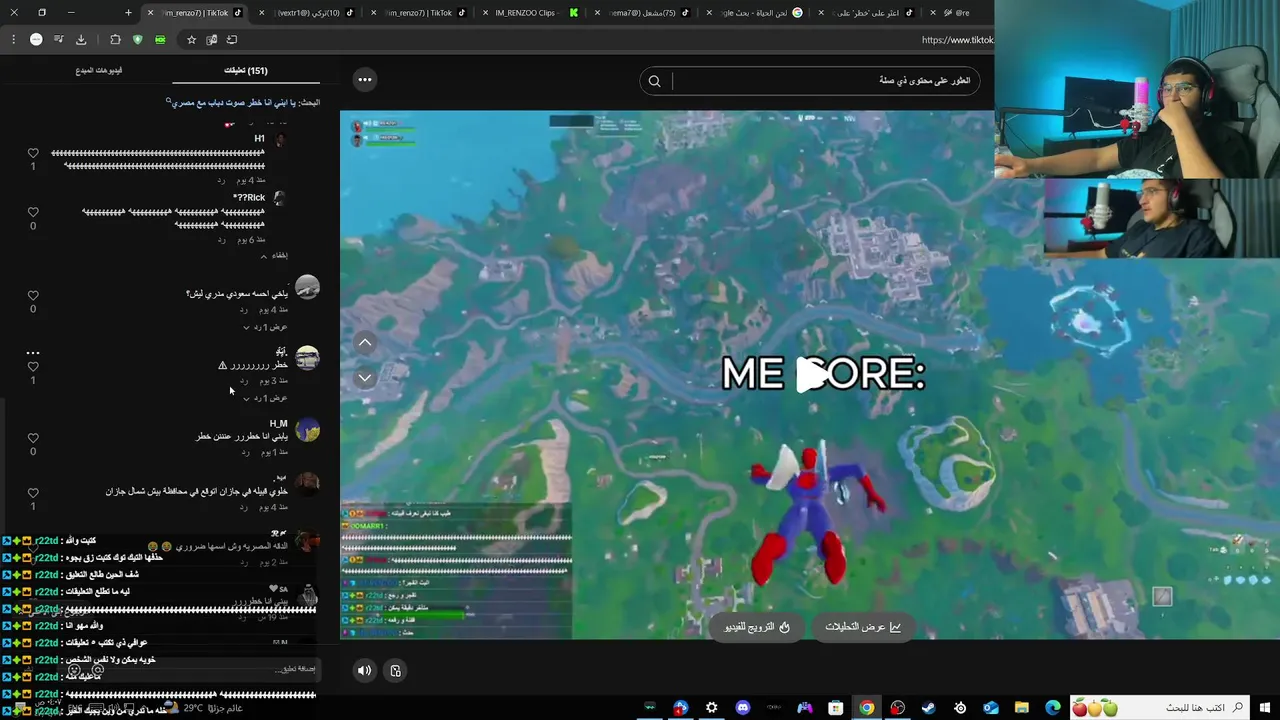Open H_M's profile avatar
1280x720 pixels.
tap(307, 430)
